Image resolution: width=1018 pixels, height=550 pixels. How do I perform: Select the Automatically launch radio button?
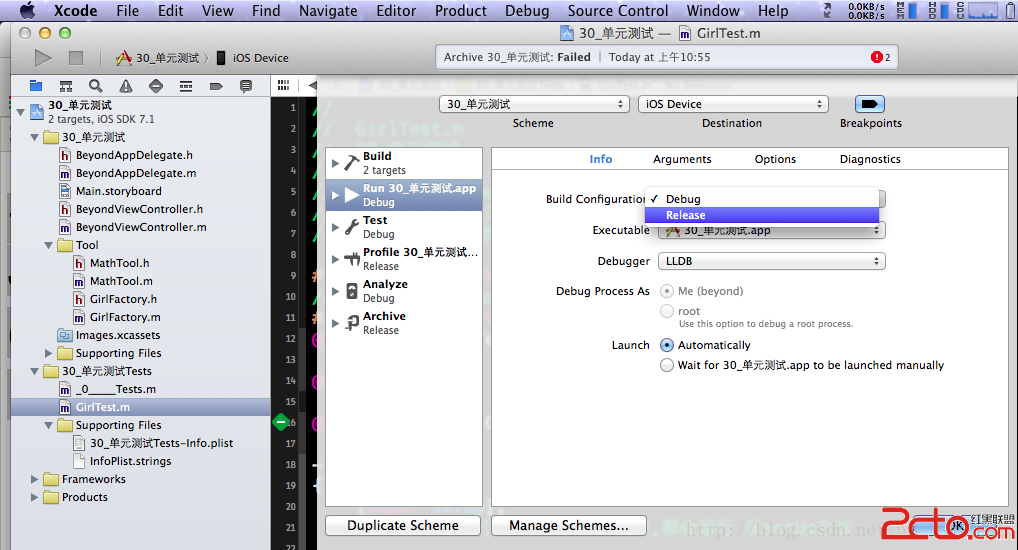pos(667,345)
